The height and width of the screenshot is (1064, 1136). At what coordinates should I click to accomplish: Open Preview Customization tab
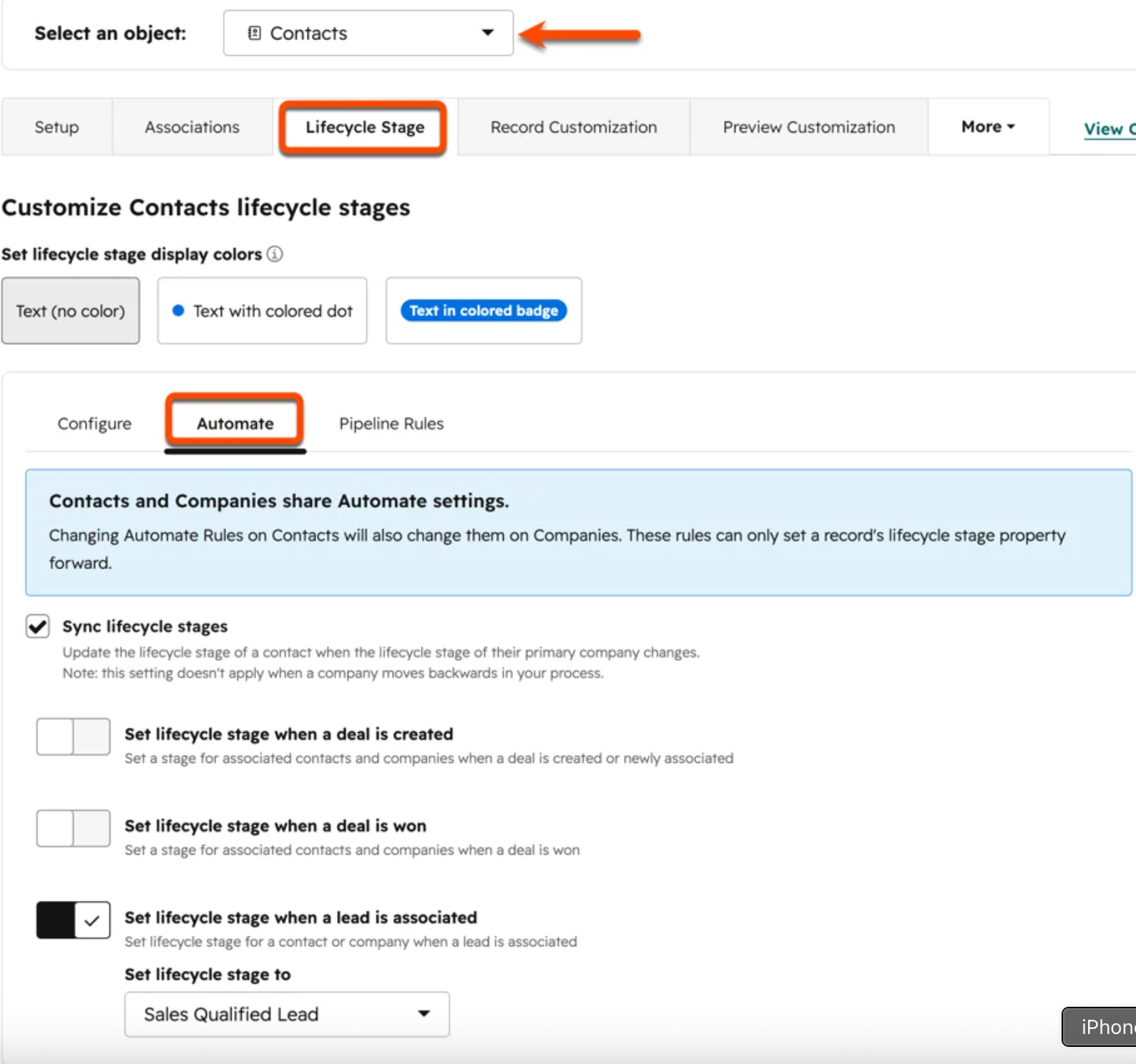tap(808, 127)
